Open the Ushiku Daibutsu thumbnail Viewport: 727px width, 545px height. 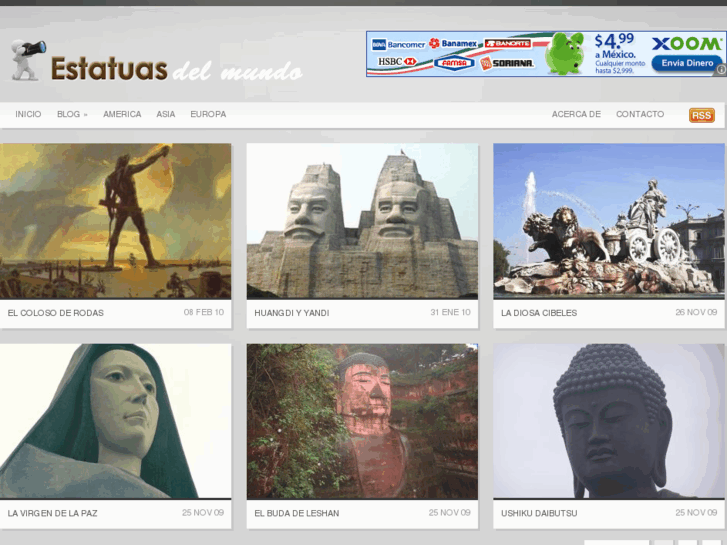point(609,421)
